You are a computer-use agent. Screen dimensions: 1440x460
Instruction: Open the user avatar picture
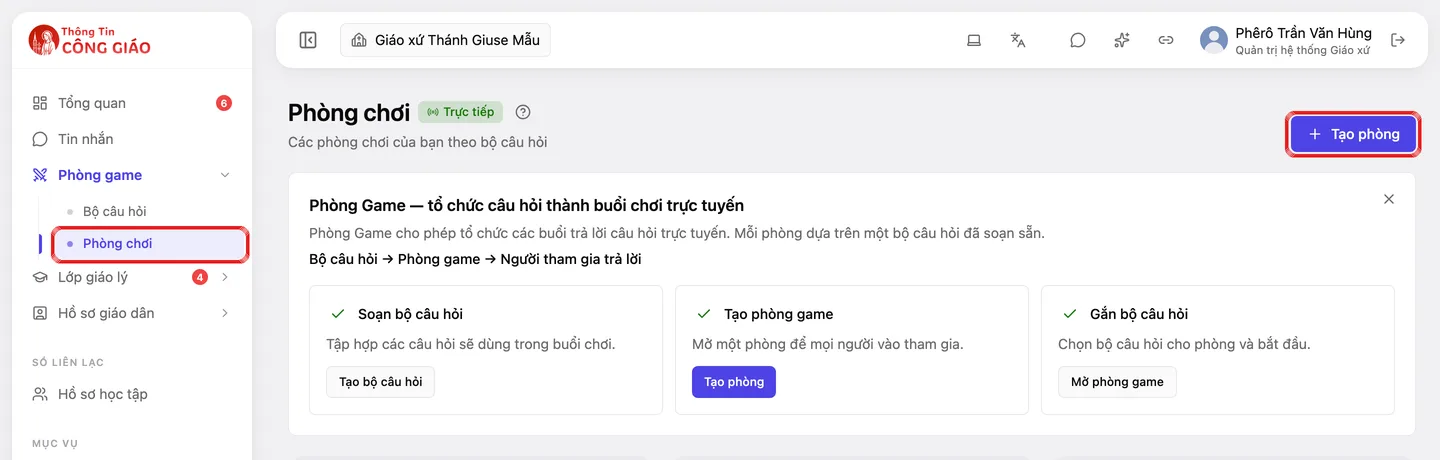tap(1214, 40)
